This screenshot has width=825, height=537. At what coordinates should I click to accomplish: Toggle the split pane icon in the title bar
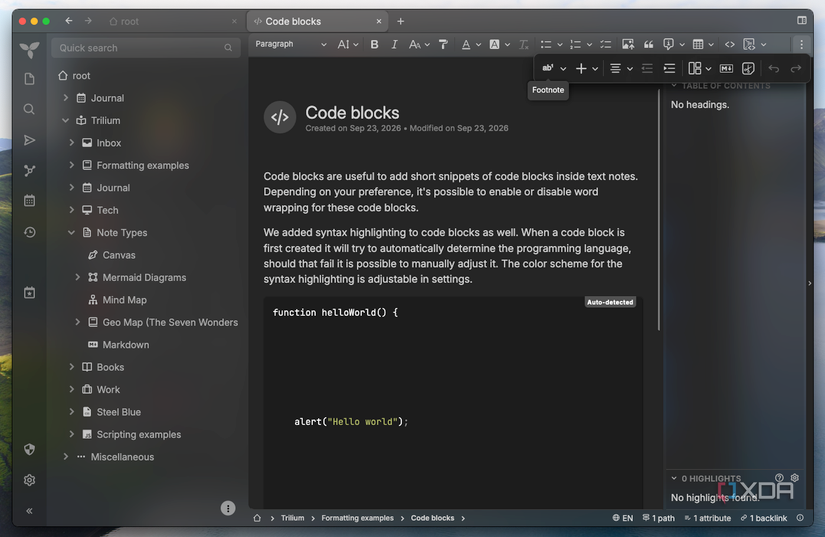[801, 21]
